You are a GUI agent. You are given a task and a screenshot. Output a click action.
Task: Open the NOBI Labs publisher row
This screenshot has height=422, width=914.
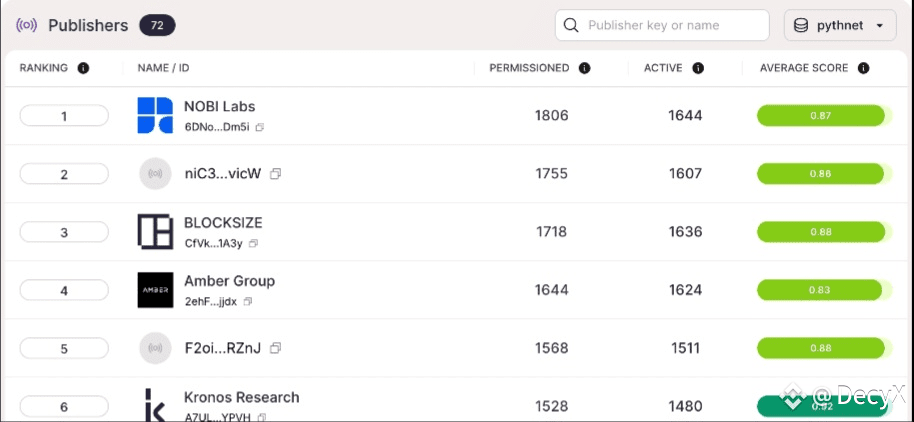[457, 115]
